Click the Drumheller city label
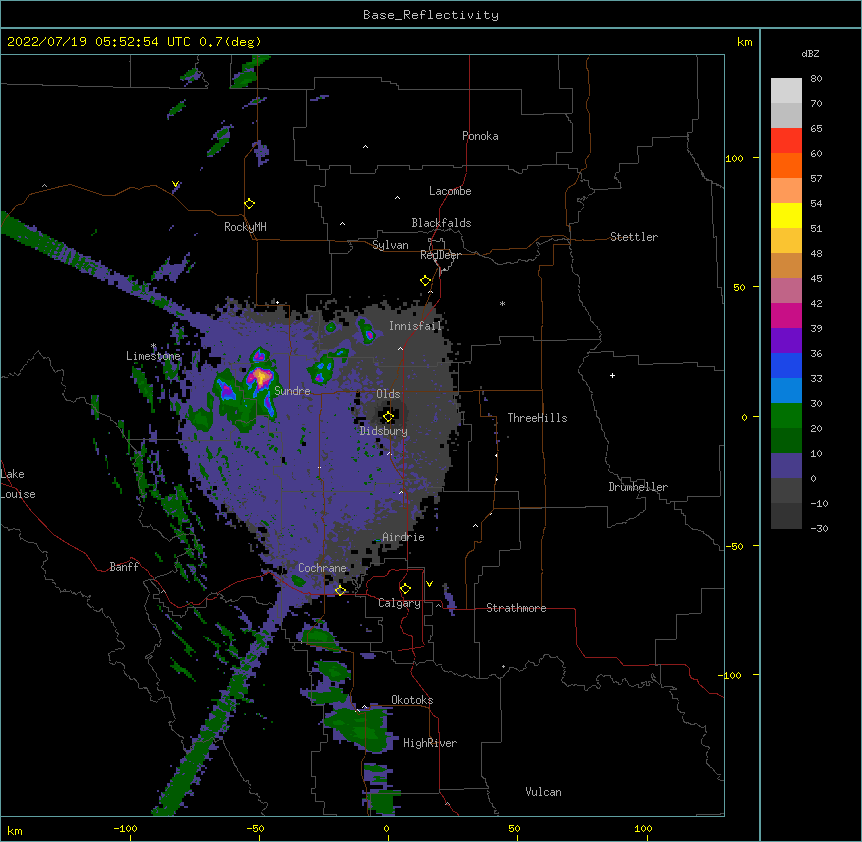 tap(638, 487)
